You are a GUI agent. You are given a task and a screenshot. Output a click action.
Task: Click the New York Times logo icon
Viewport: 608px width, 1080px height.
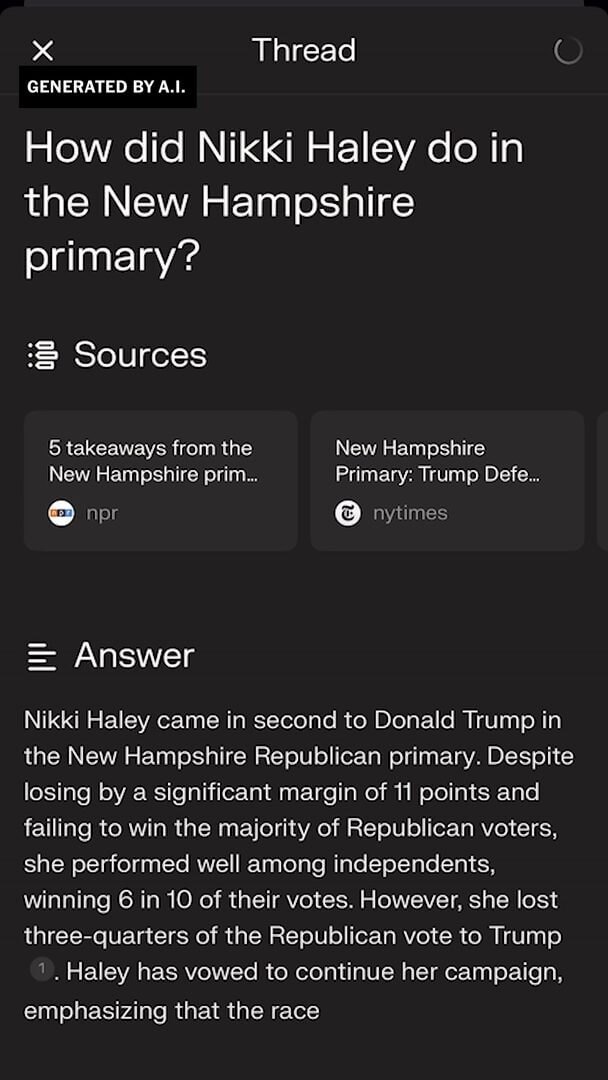pos(348,513)
